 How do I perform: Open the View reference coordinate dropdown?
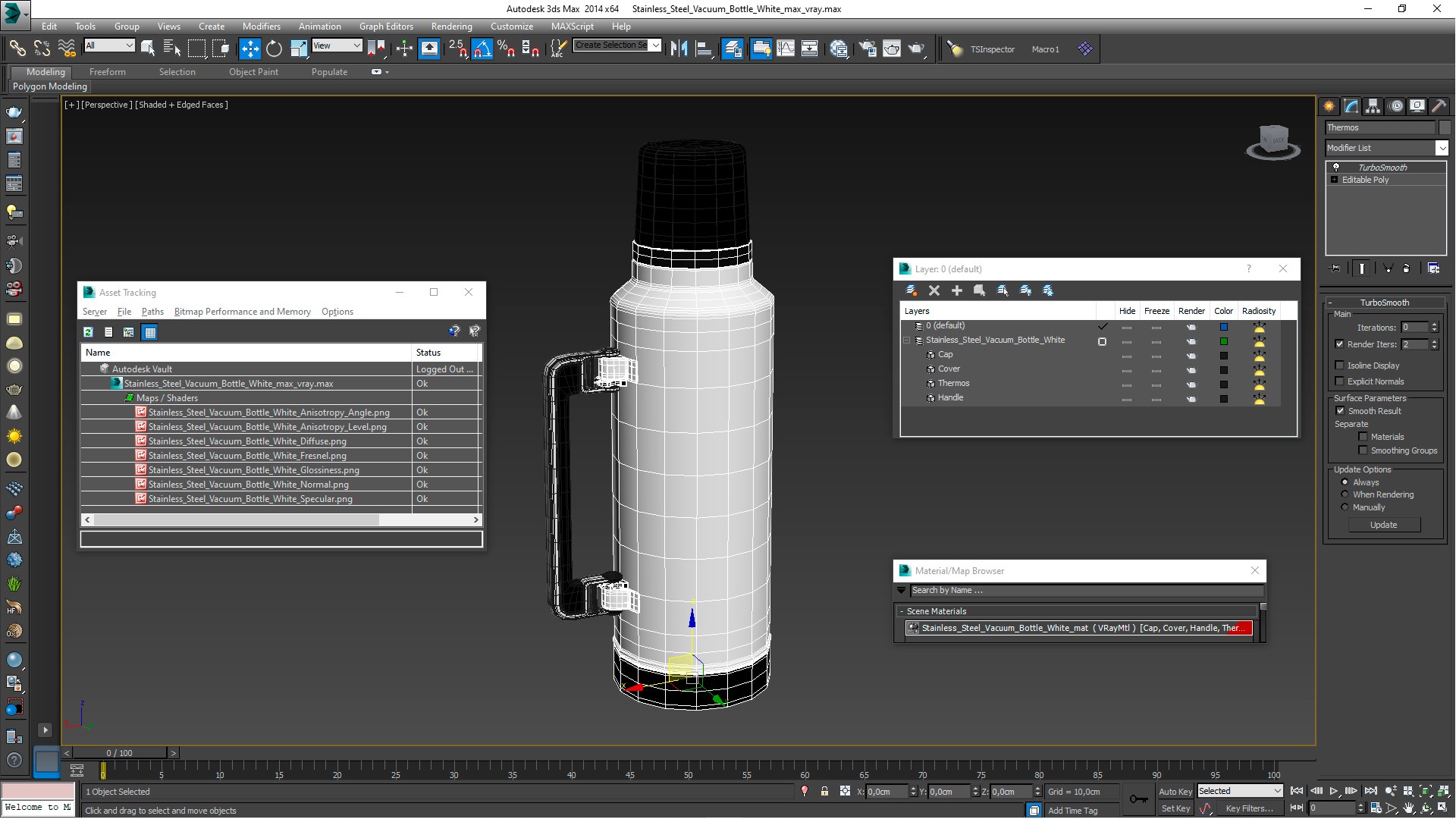tap(337, 45)
